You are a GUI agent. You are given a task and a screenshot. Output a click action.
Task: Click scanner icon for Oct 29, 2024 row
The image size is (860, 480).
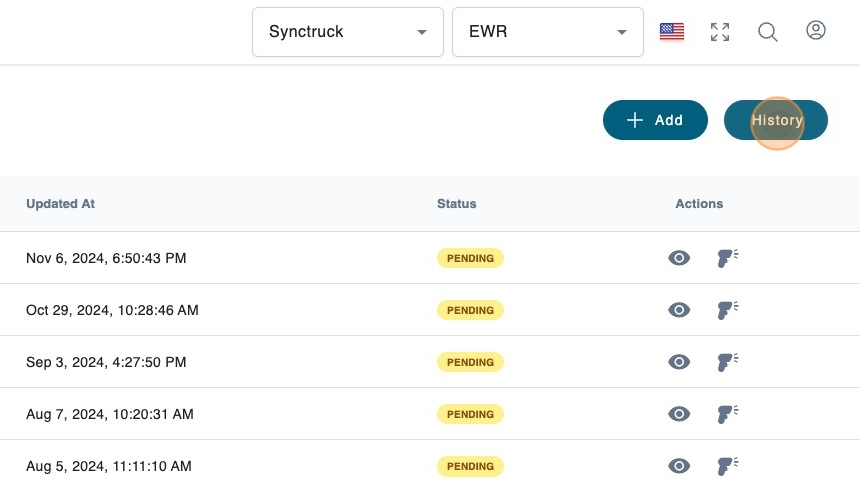[x=727, y=310]
